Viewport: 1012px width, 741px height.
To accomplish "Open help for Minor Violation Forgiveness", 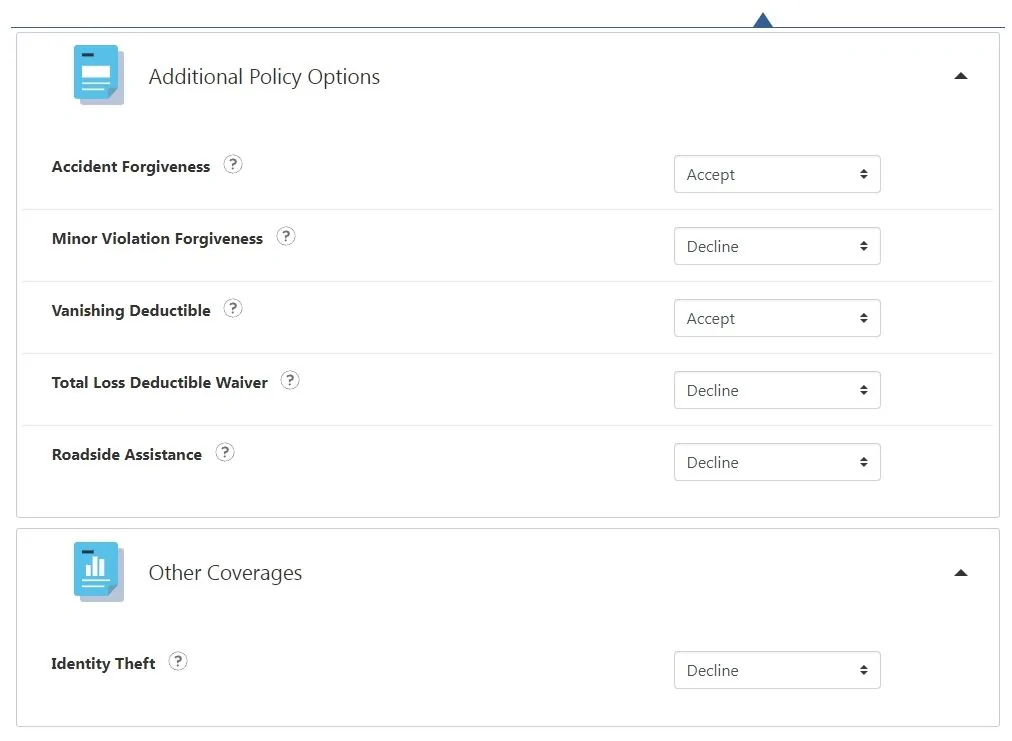I will tap(286, 236).
